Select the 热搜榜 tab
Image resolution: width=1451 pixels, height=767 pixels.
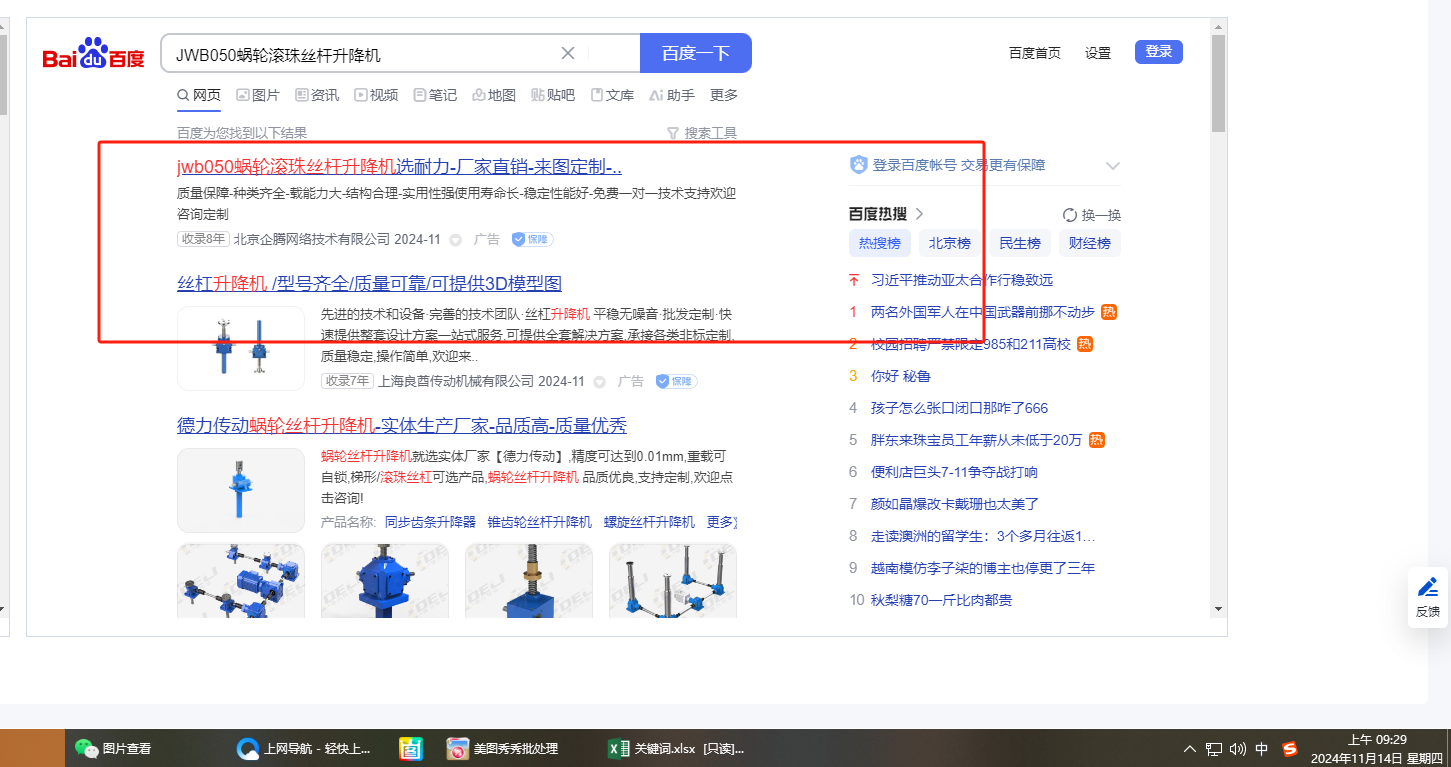pyautogui.click(x=880, y=243)
